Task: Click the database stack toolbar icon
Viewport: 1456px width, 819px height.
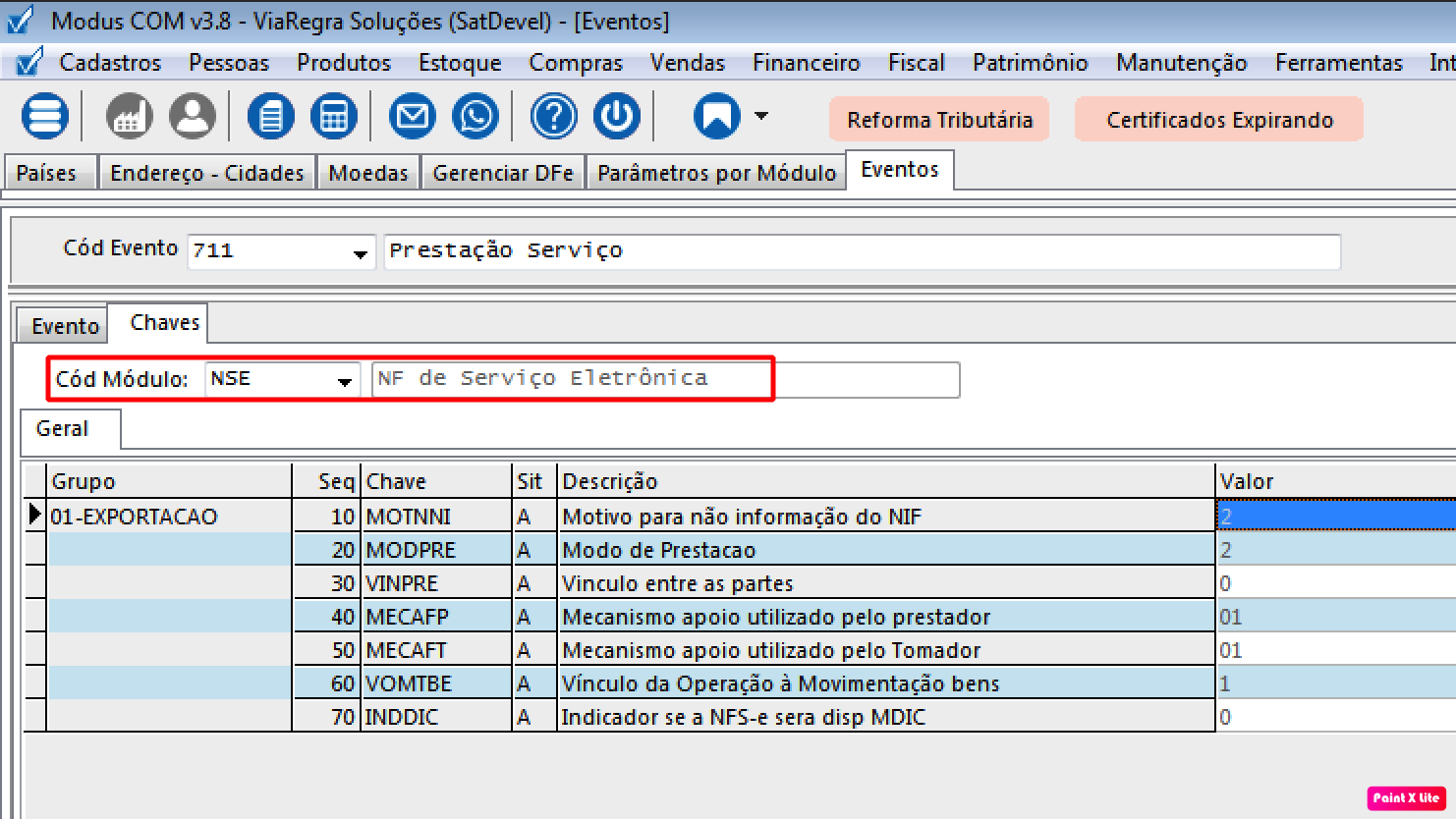Action: click(45, 117)
